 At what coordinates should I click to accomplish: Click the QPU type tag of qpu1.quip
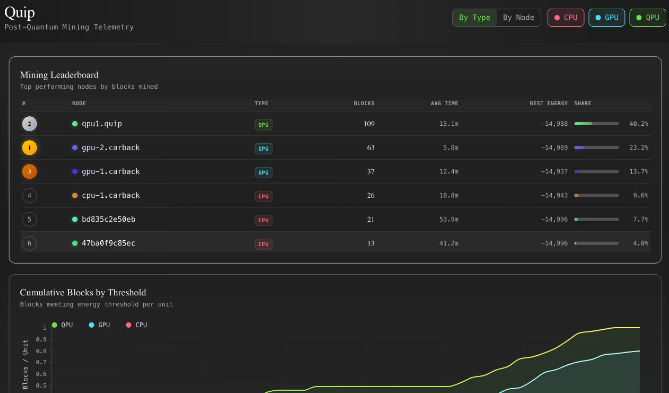(x=263, y=125)
